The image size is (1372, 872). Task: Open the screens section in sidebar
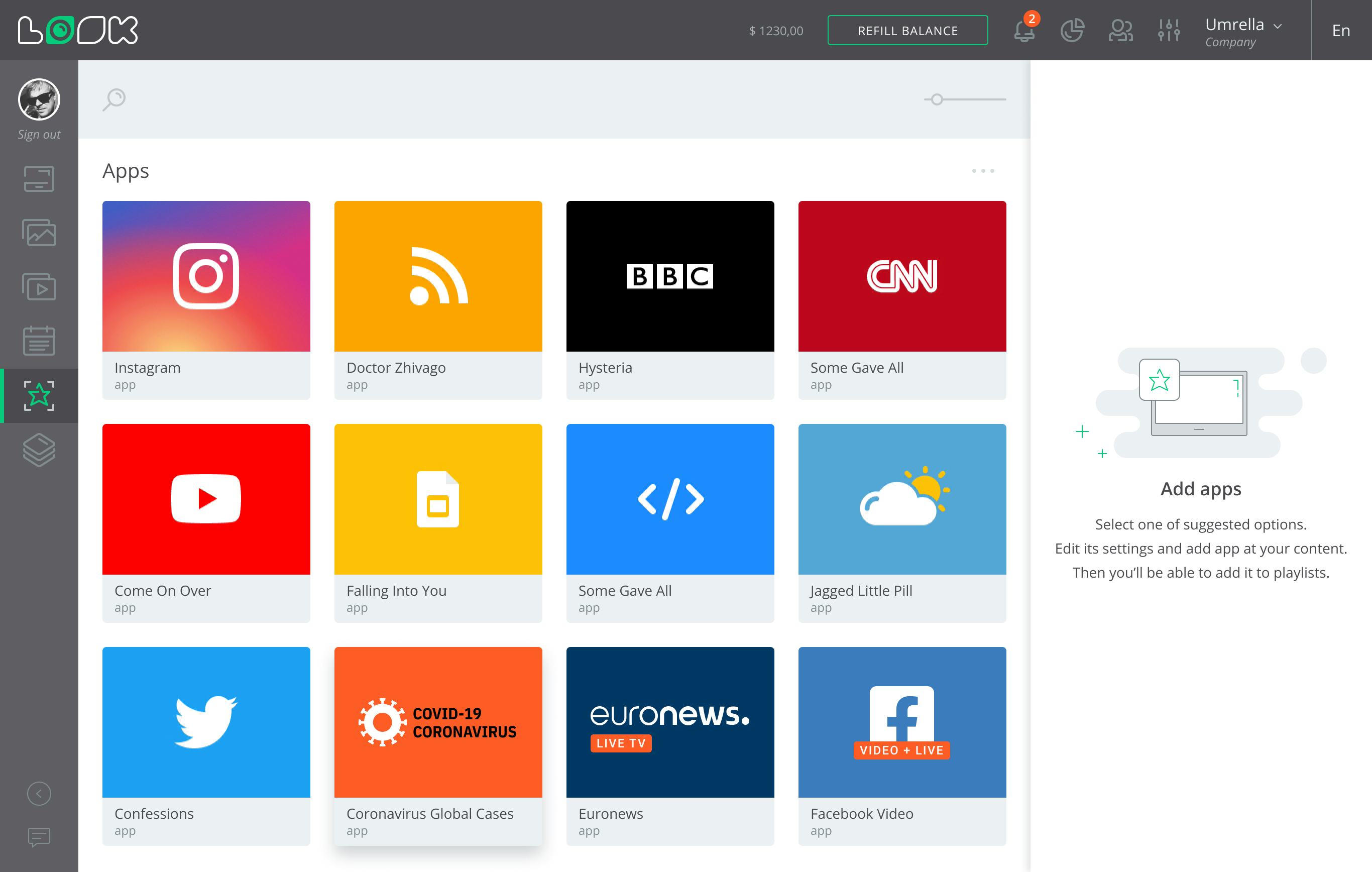click(x=39, y=179)
